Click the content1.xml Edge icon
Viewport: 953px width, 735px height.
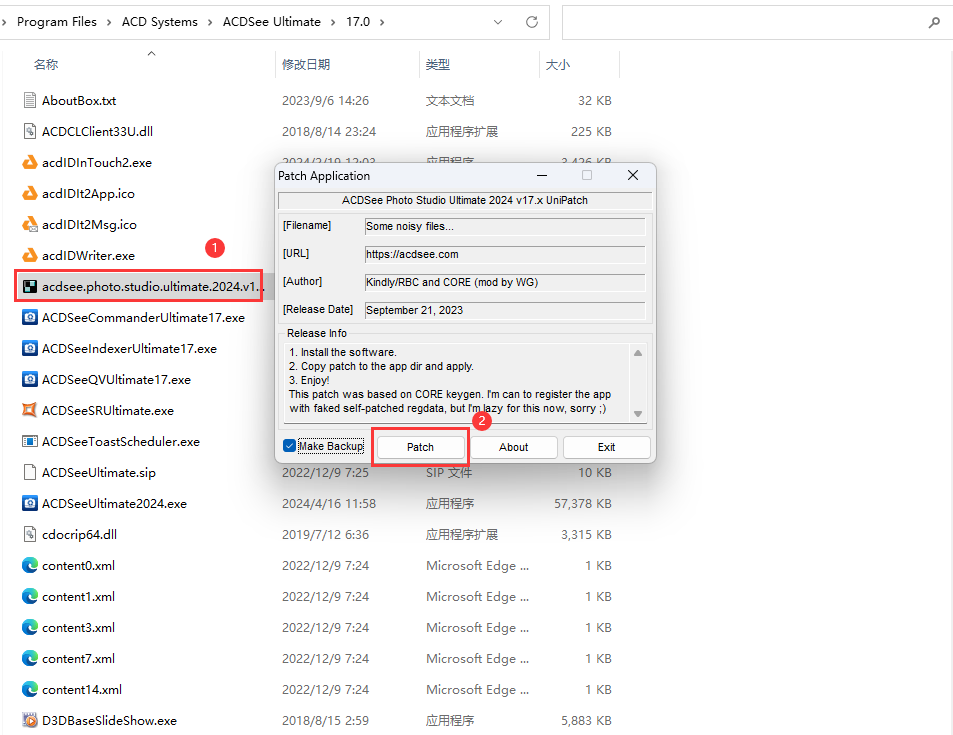[30, 596]
